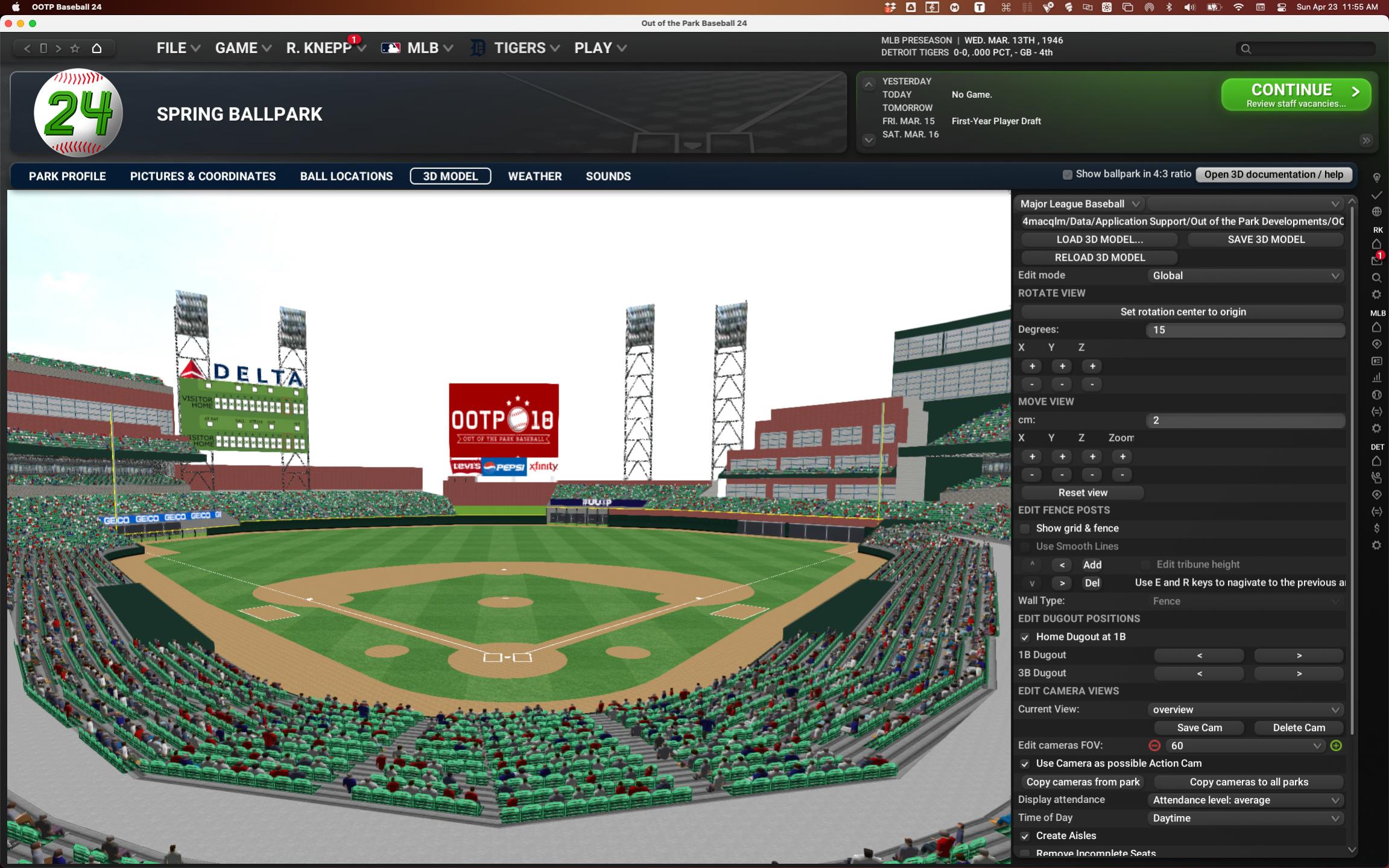Click the Wi-Fi icon in macOS menu bar
1389x868 pixels.
coord(1238,7)
